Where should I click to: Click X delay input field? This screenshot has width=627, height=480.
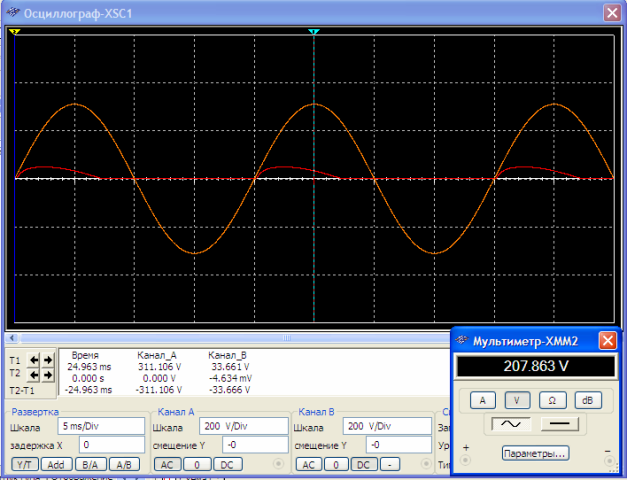coord(112,445)
